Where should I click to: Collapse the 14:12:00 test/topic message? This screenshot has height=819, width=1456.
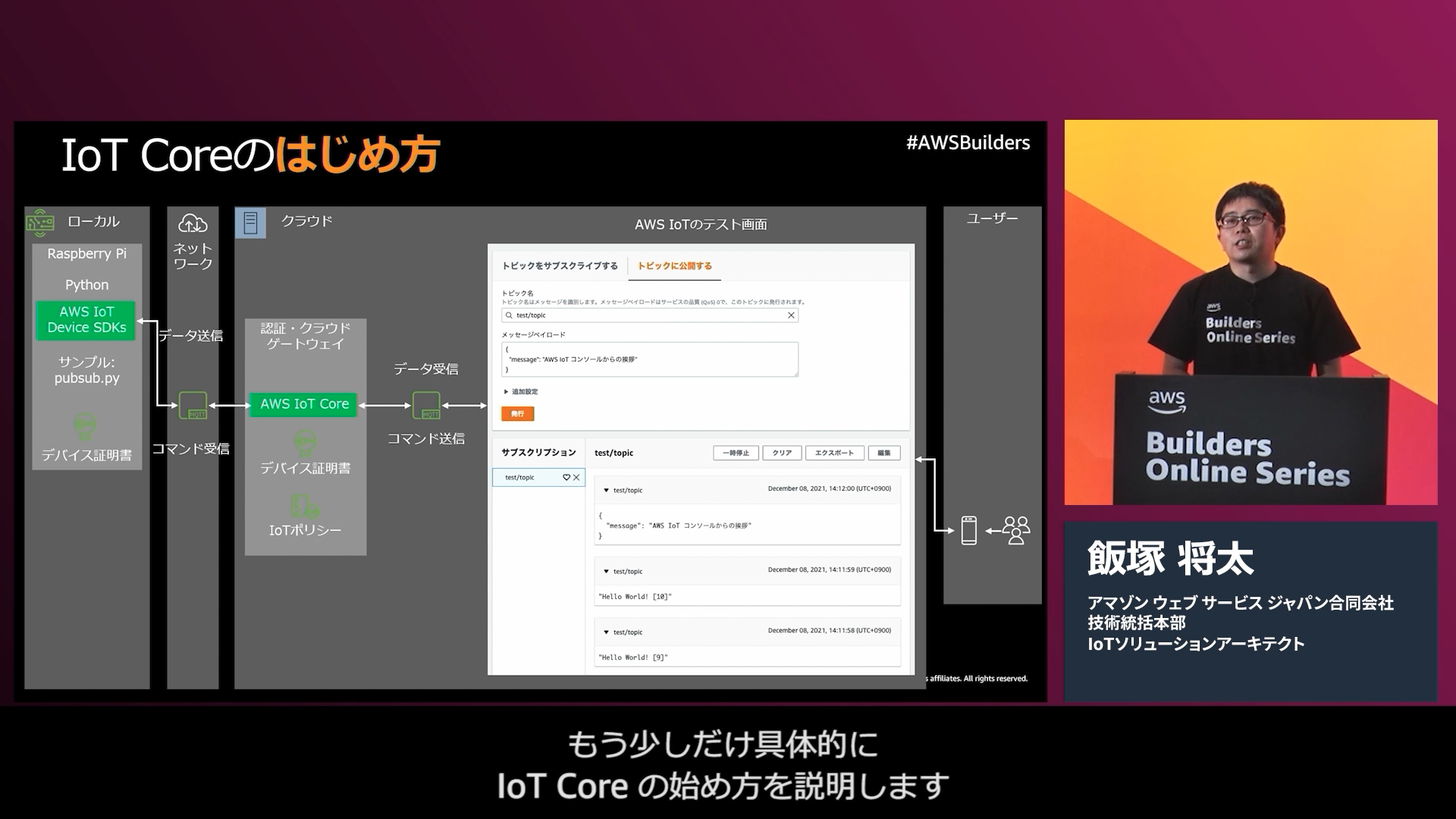[606, 491]
